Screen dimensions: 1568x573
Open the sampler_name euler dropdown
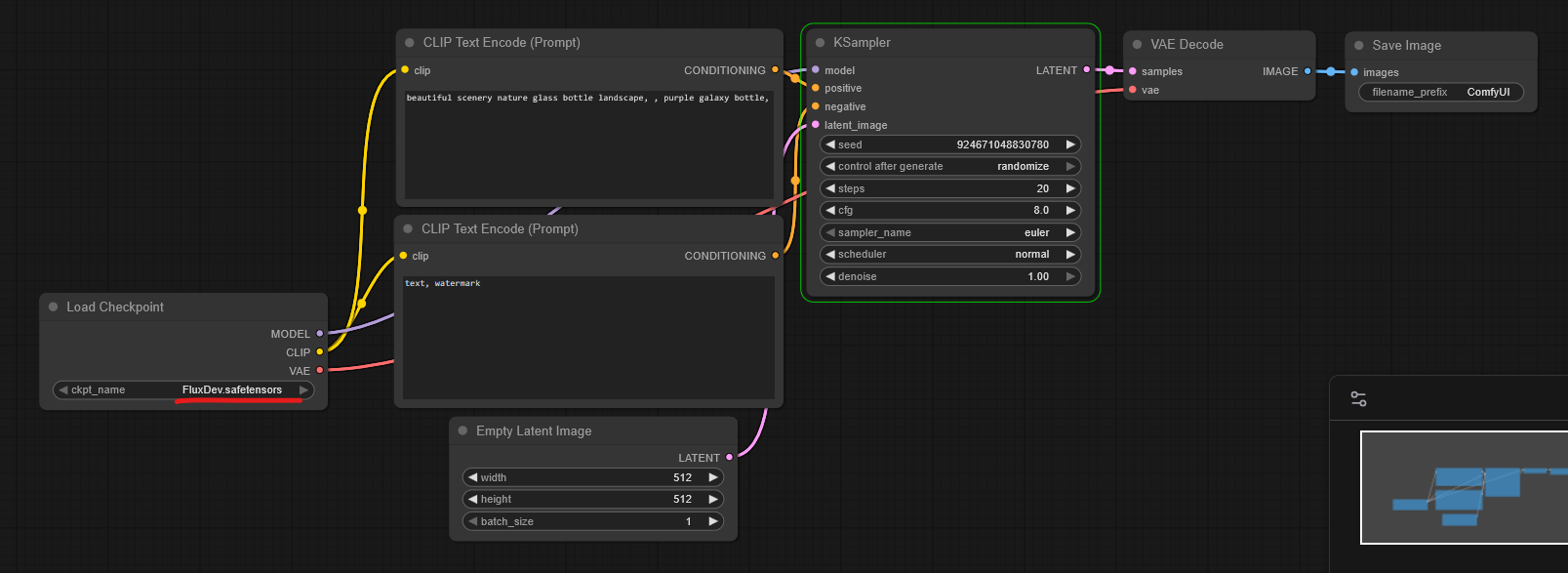pyautogui.click(x=950, y=232)
